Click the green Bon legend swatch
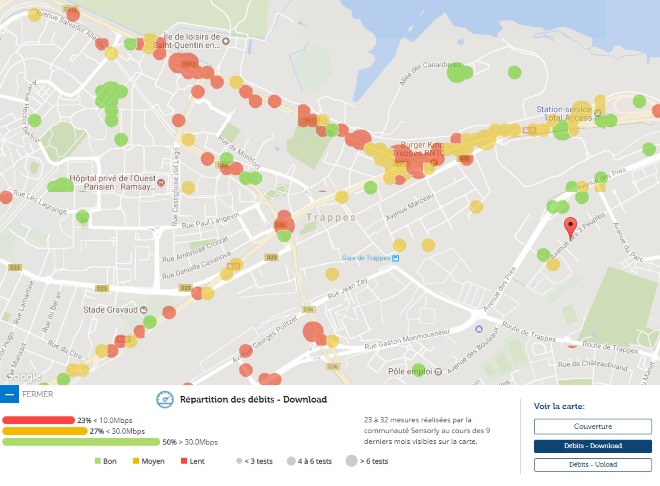Viewport: 660px width, 486px height. click(98, 461)
